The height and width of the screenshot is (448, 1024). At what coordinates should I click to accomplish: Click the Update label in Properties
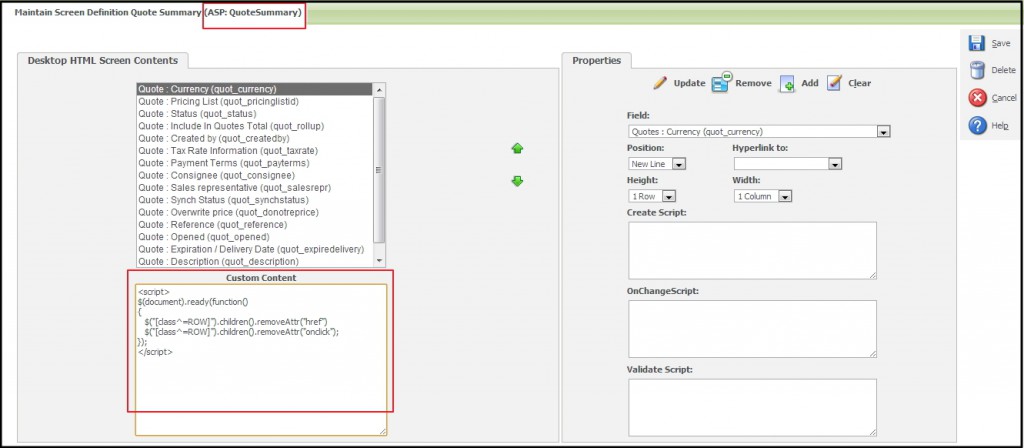[x=689, y=83]
